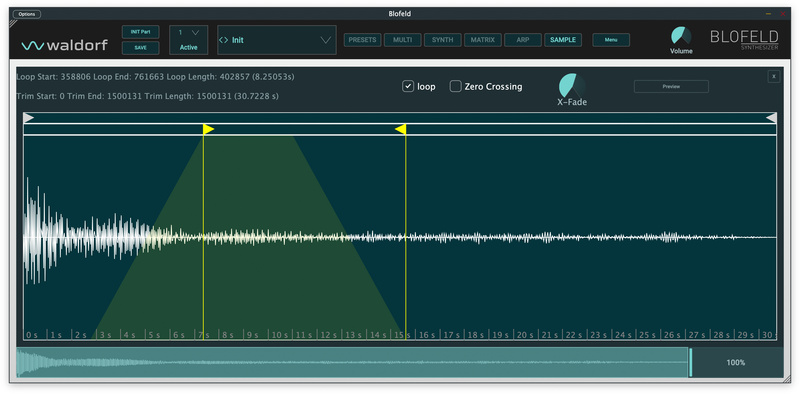This screenshot has width=800, height=394.
Task: Select the yellow loop start flag
Action: pyautogui.click(x=208, y=129)
